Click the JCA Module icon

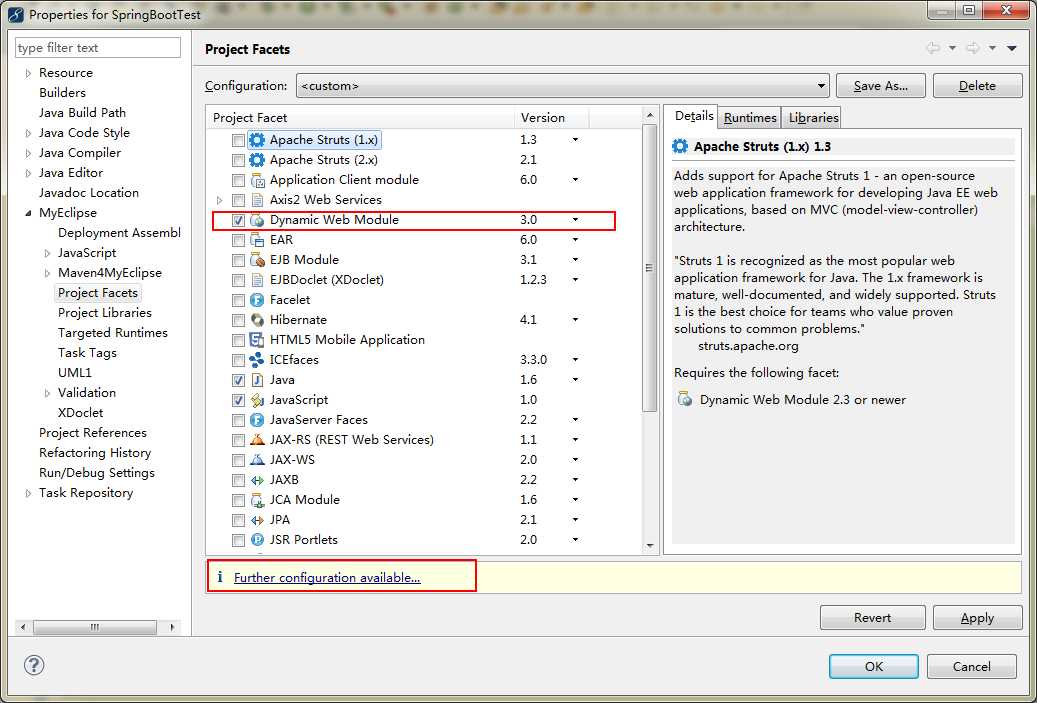(257, 500)
